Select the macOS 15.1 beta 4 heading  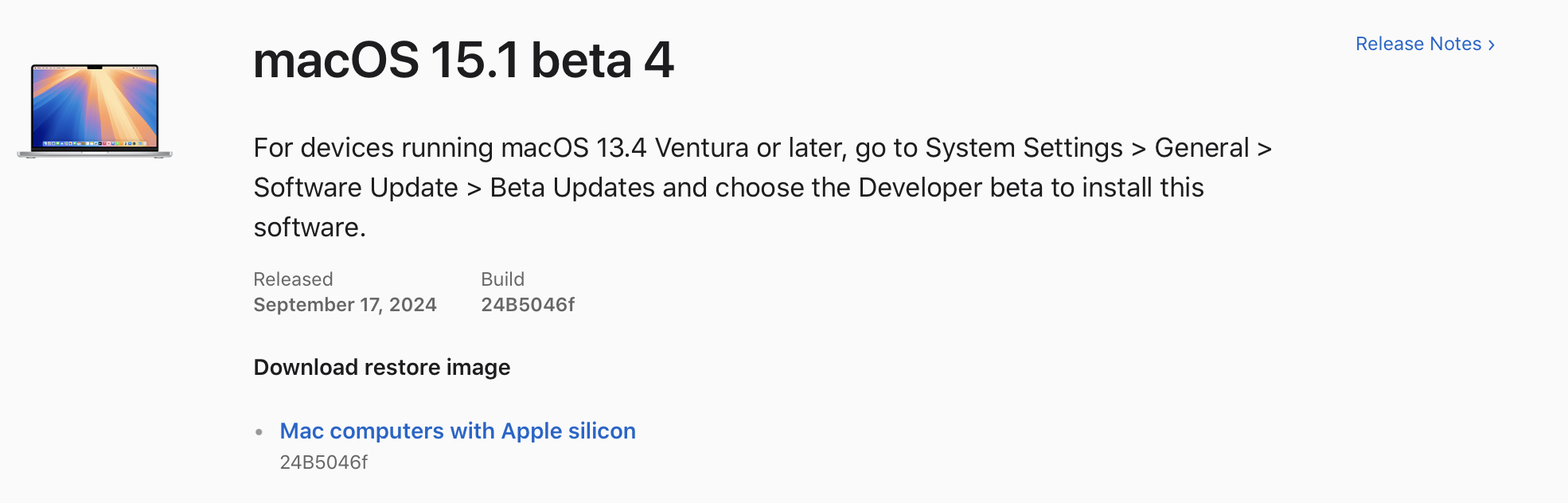click(463, 60)
